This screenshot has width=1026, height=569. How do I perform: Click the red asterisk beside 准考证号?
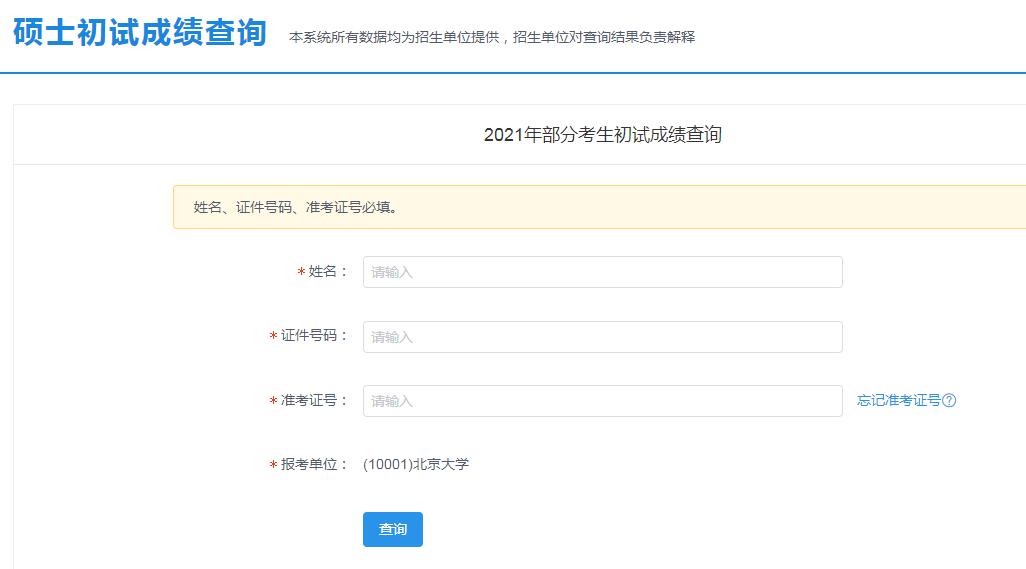tap(273, 402)
